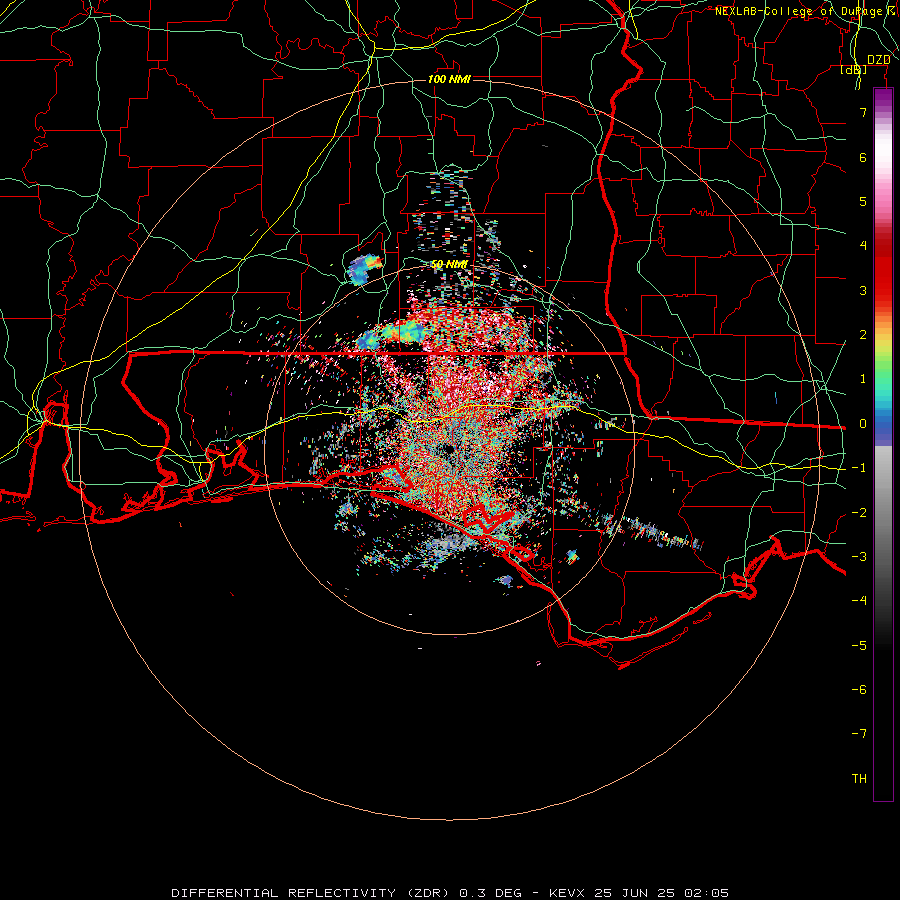Select the -7 dB scale label

859,734
